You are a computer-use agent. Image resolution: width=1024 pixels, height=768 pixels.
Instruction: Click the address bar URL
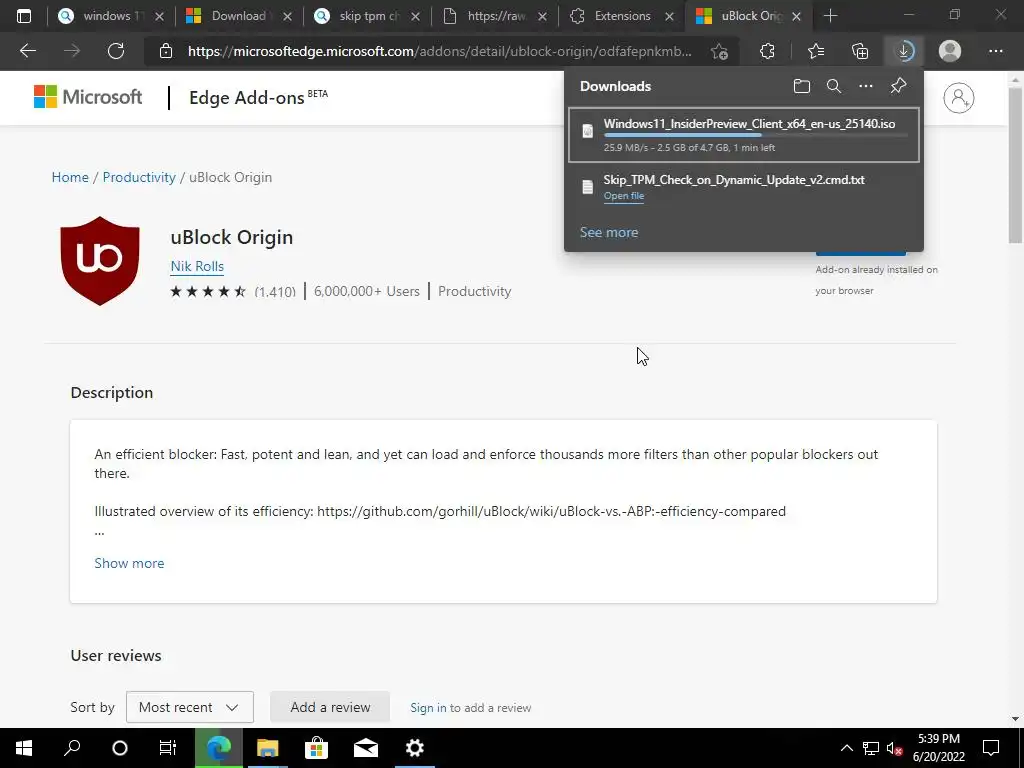440,52
